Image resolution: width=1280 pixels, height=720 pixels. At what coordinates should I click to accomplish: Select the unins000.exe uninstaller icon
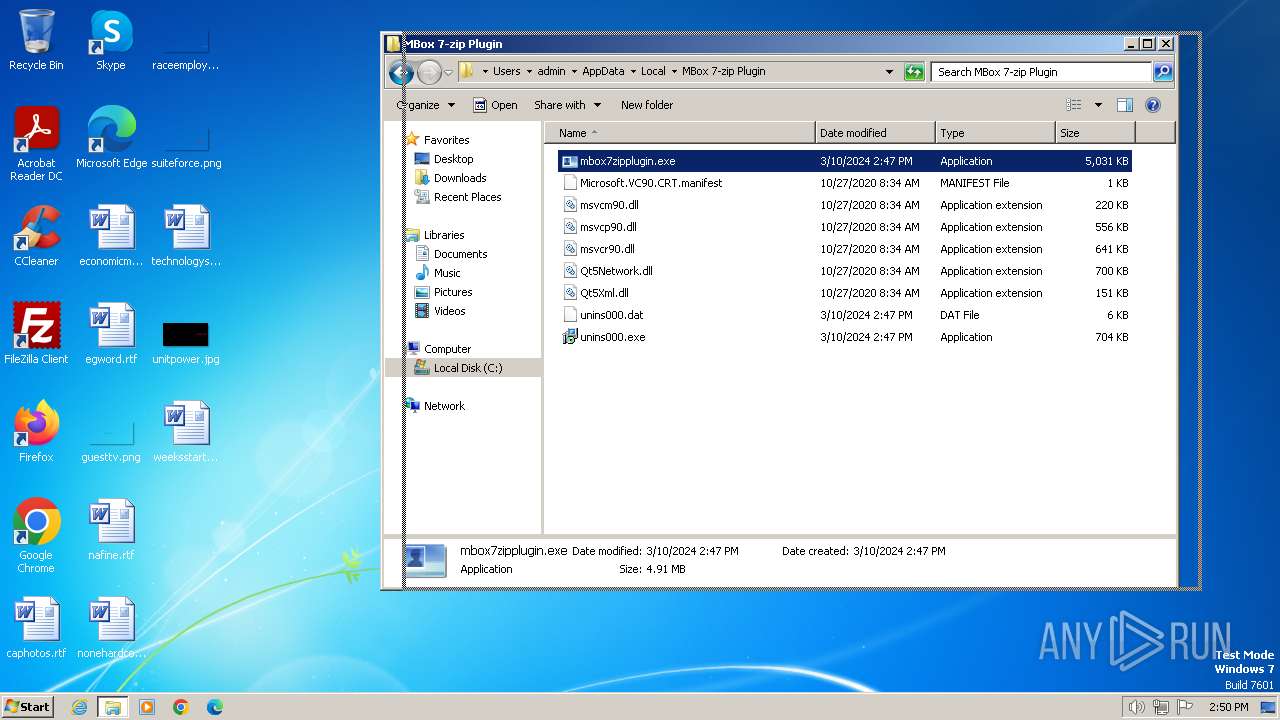pyautogui.click(x=570, y=337)
